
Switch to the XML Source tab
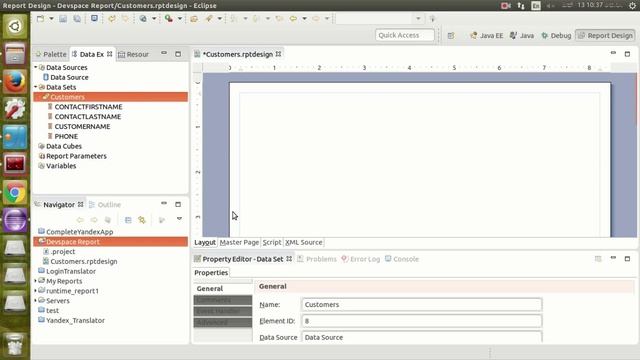pyautogui.click(x=304, y=242)
